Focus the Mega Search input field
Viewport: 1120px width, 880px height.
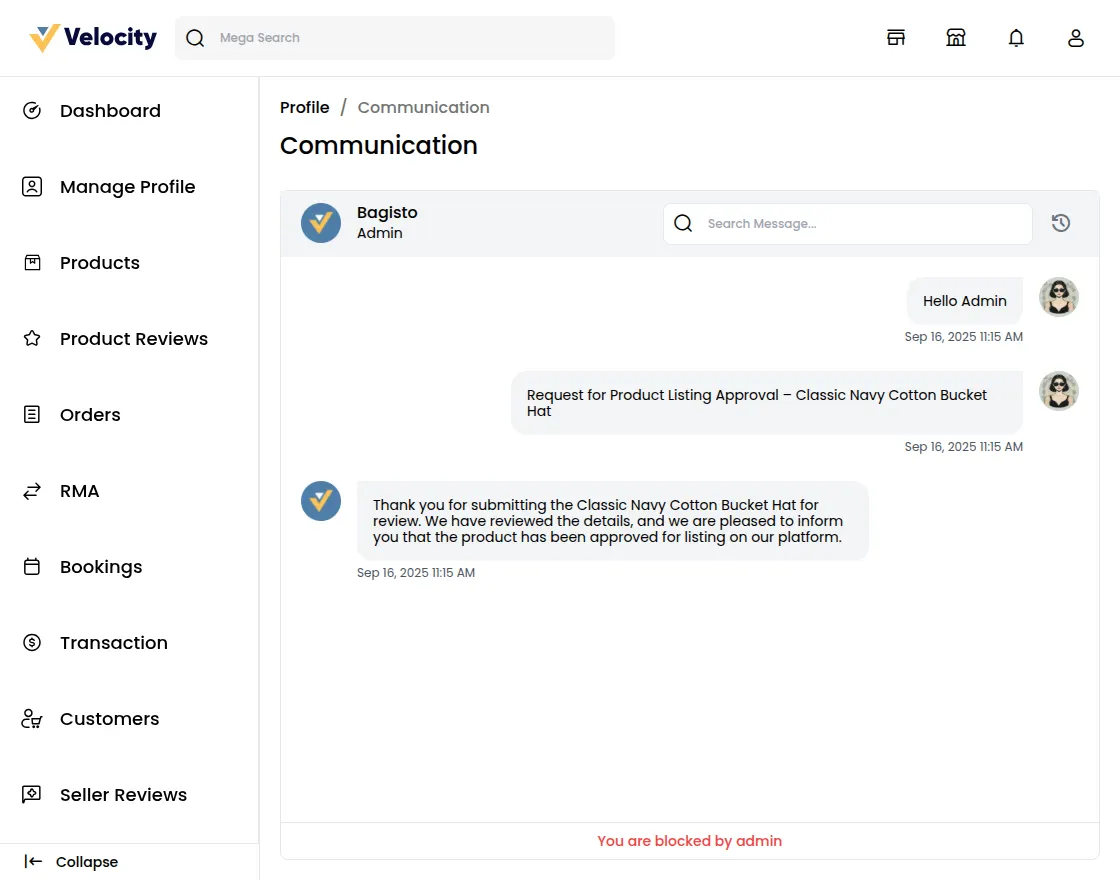pyautogui.click(x=410, y=38)
